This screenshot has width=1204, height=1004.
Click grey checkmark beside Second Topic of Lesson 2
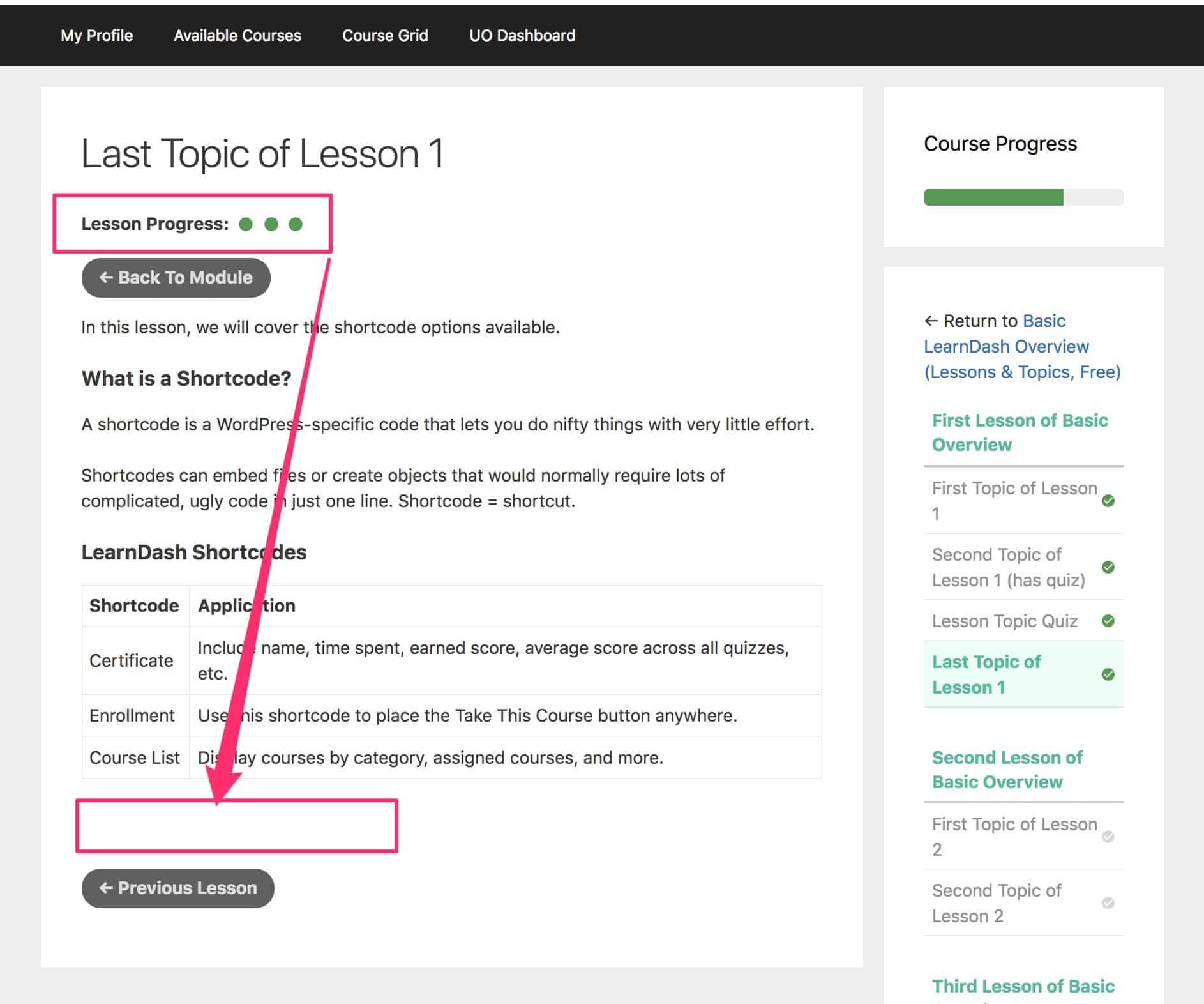pyautogui.click(x=1108, y=903)
